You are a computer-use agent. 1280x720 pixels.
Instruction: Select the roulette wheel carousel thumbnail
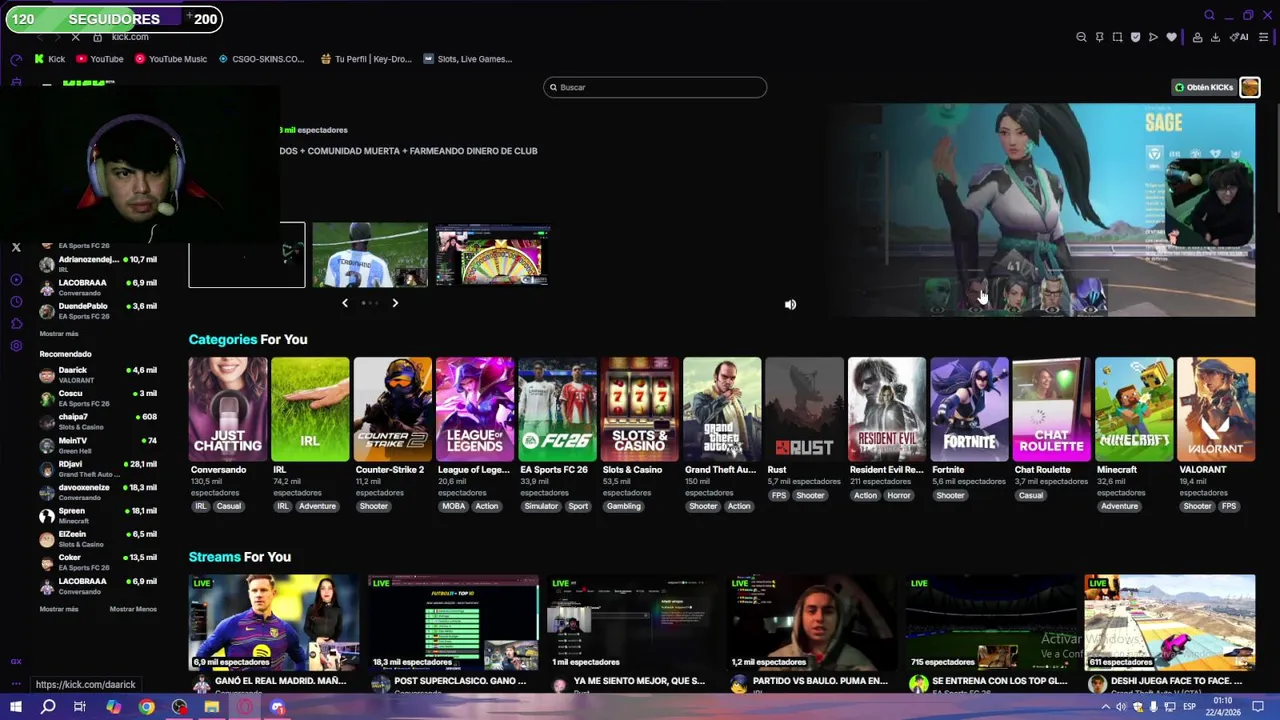tap(492, 255)
